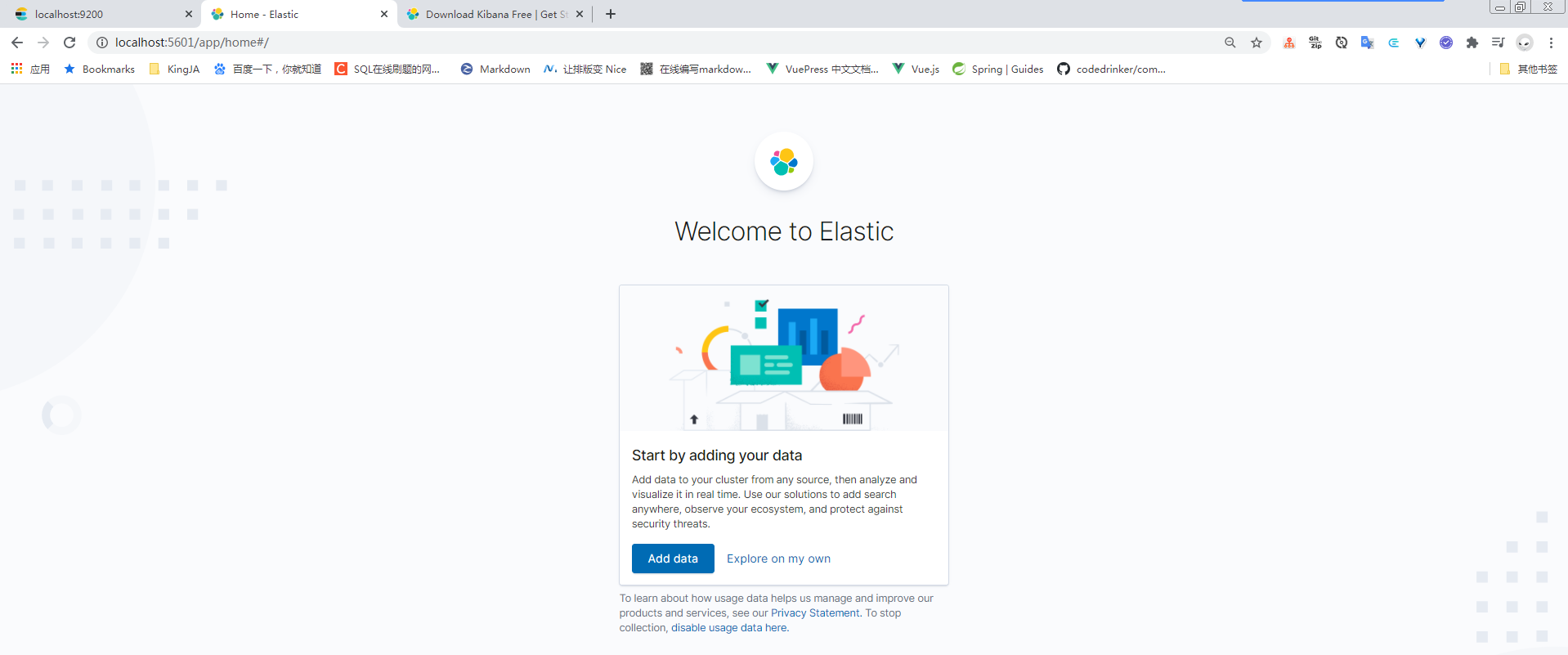Click the Elastic logo on the welcome page

pos(784,162)
